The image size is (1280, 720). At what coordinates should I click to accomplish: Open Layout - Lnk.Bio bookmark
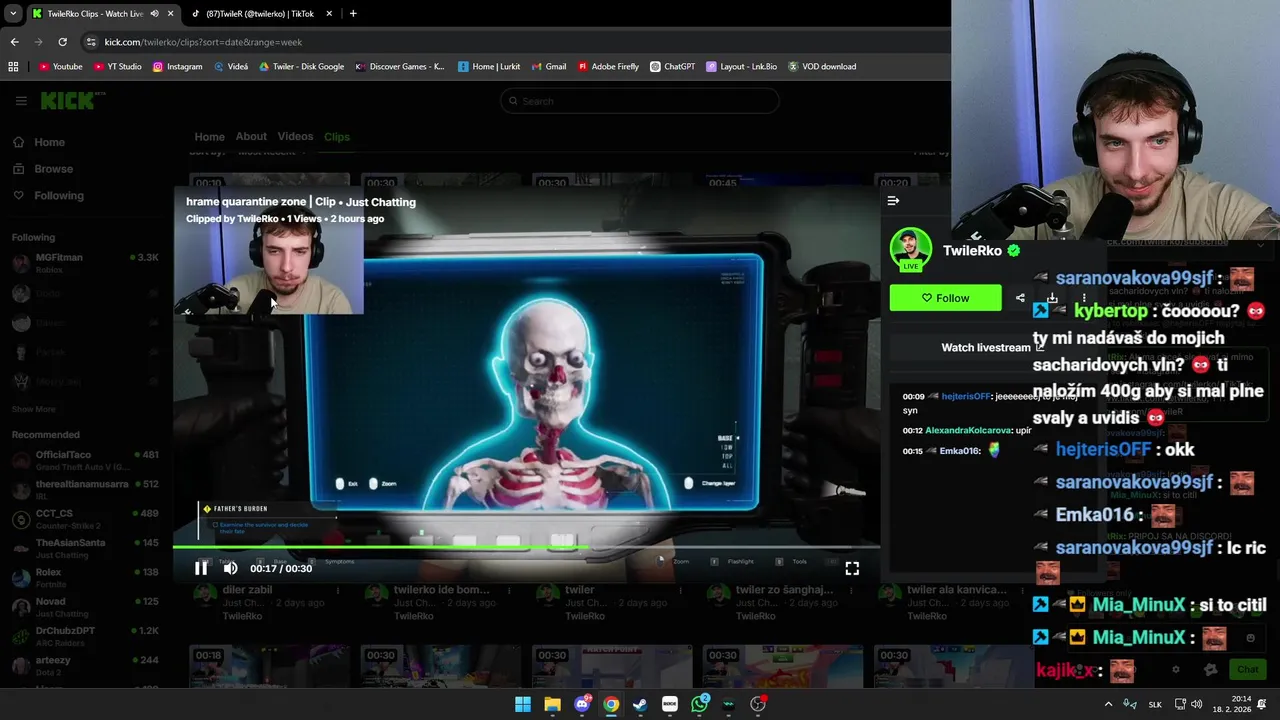741,67
